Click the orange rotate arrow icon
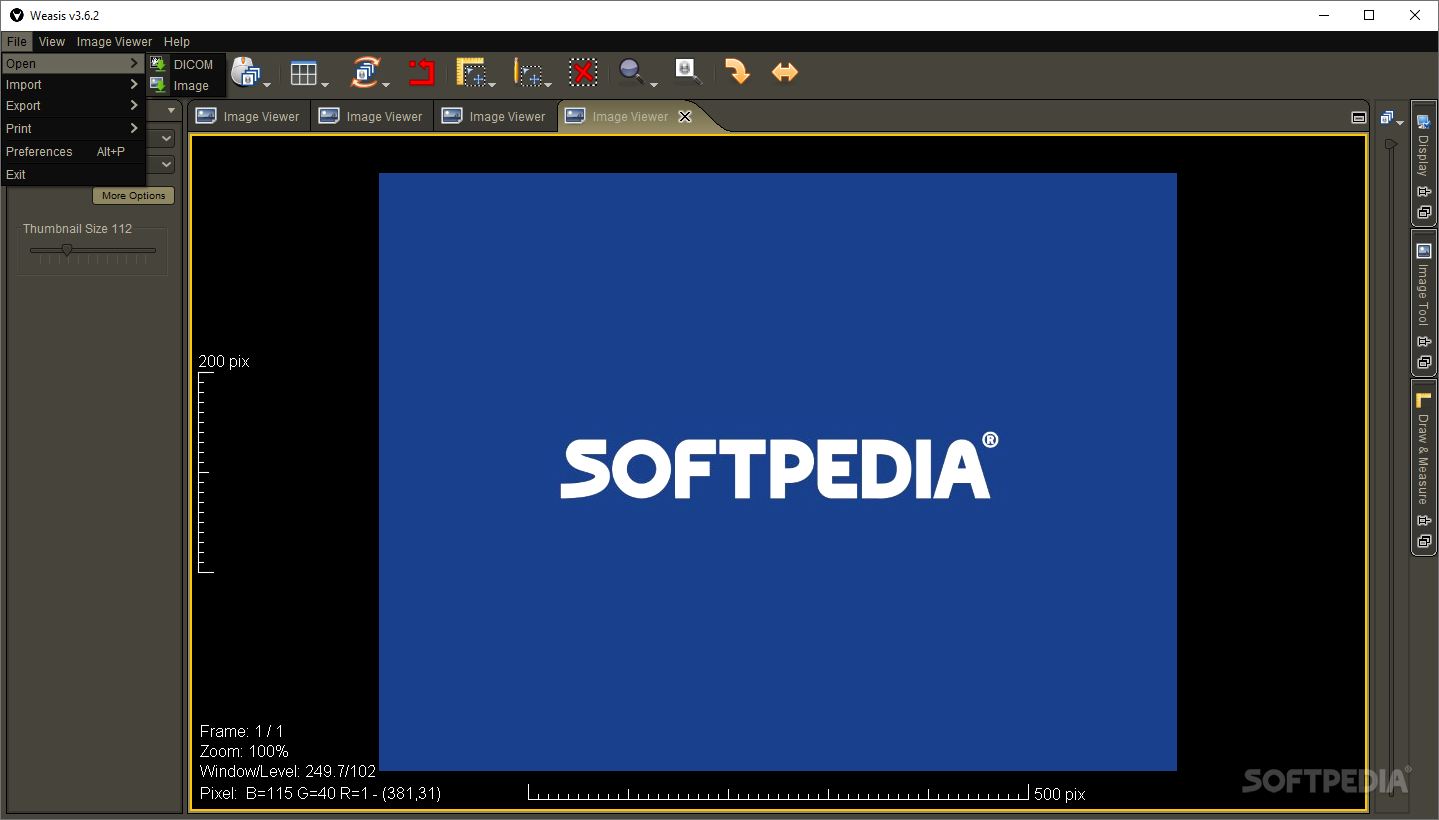The height and width of the screenshot is (820, 1439). click(x=737, y=72)
